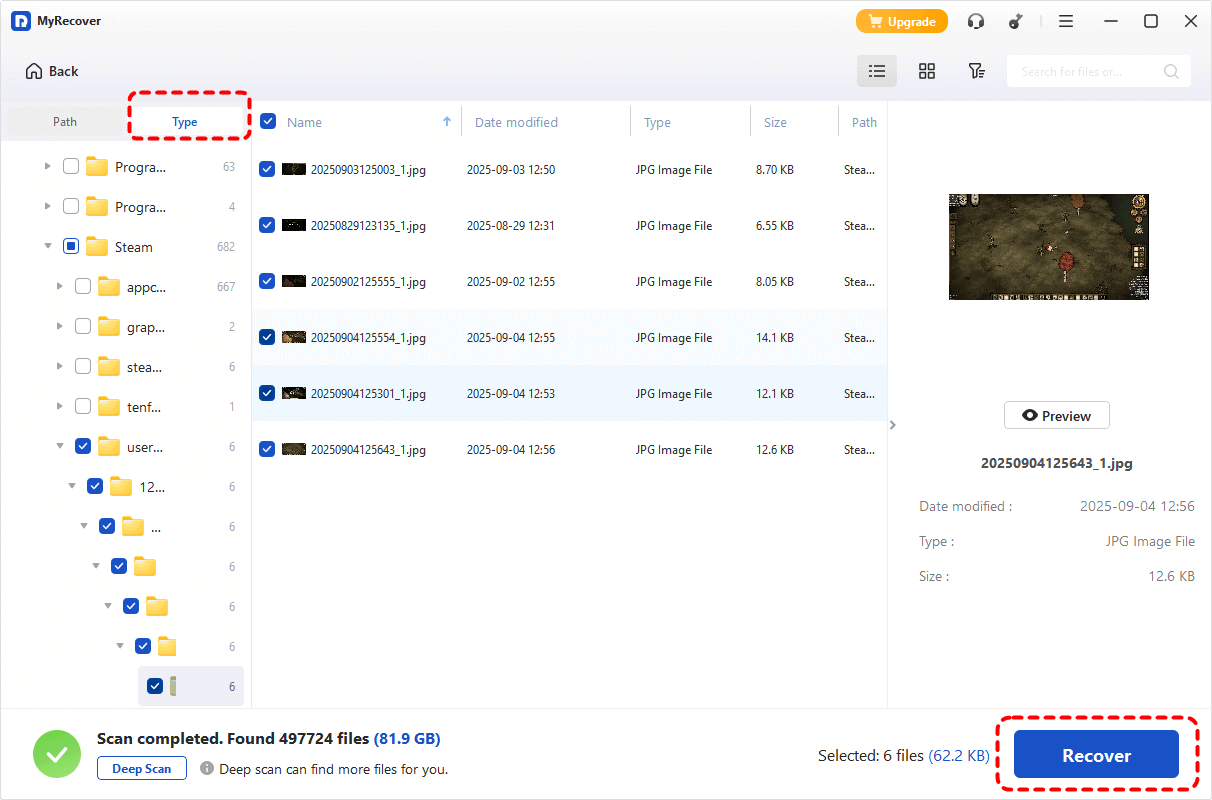1212x800 pixels.
Task: Sort by Type column header
Action: point(657,122)
